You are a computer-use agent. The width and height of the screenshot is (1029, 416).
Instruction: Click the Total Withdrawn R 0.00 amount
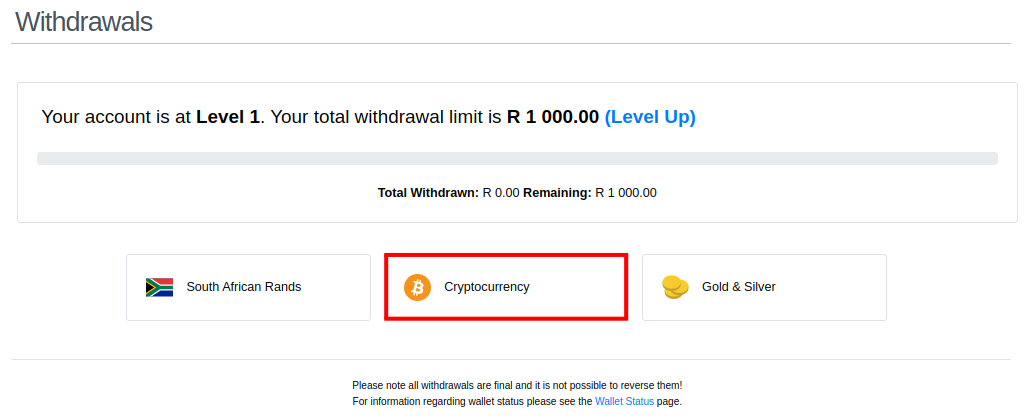click(501, 193)
